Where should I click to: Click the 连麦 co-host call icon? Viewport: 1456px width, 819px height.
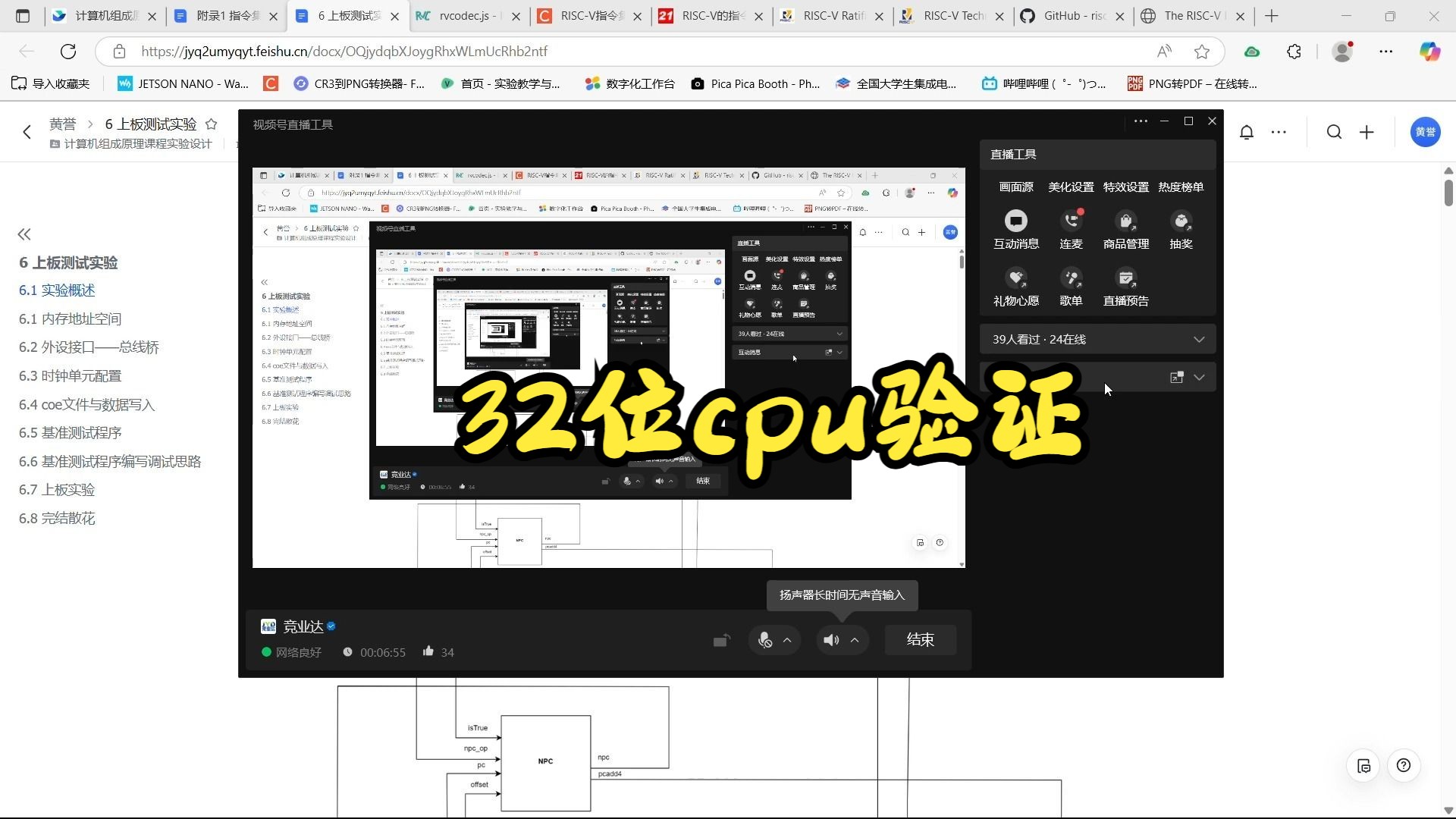click(1071, 221)
